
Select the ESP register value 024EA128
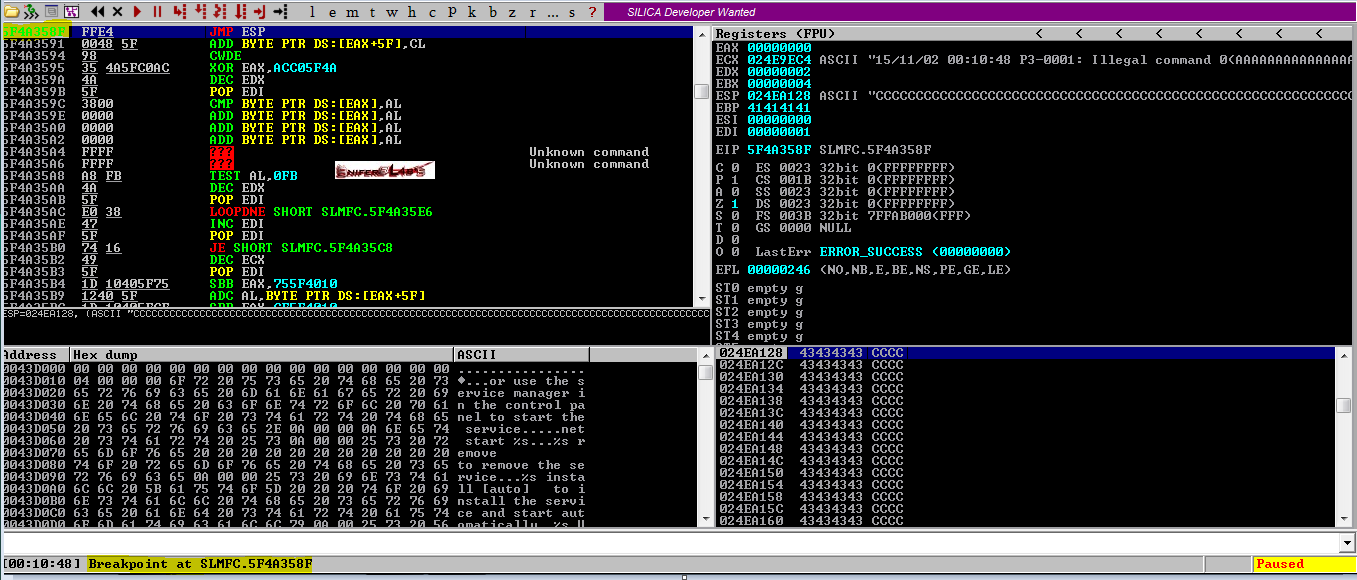[779, 95]
